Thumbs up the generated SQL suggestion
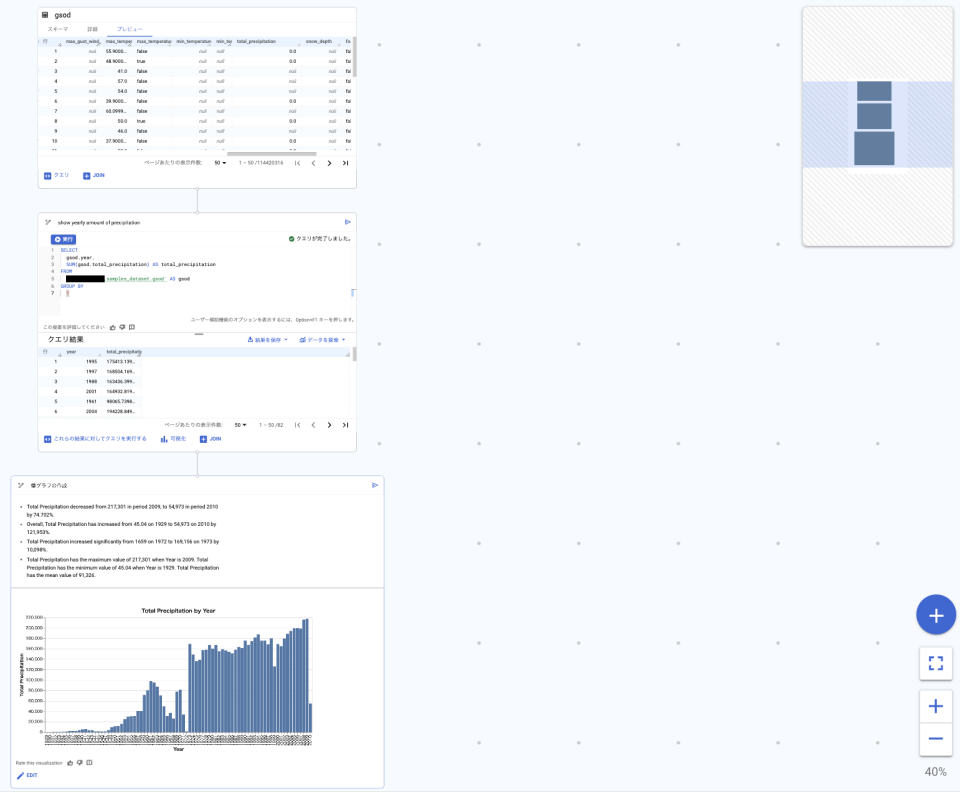 112,326
